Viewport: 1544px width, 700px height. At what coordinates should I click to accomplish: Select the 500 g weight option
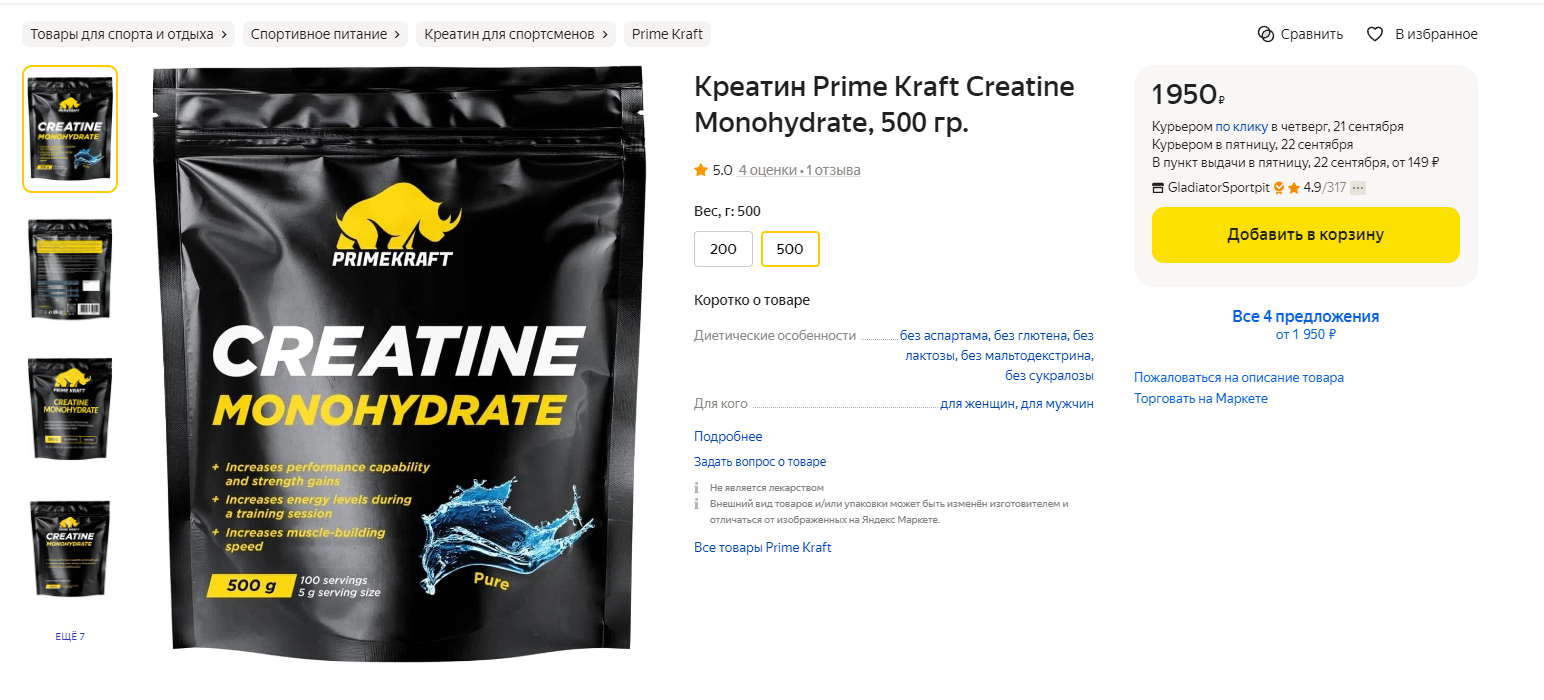tap(790, 249)
